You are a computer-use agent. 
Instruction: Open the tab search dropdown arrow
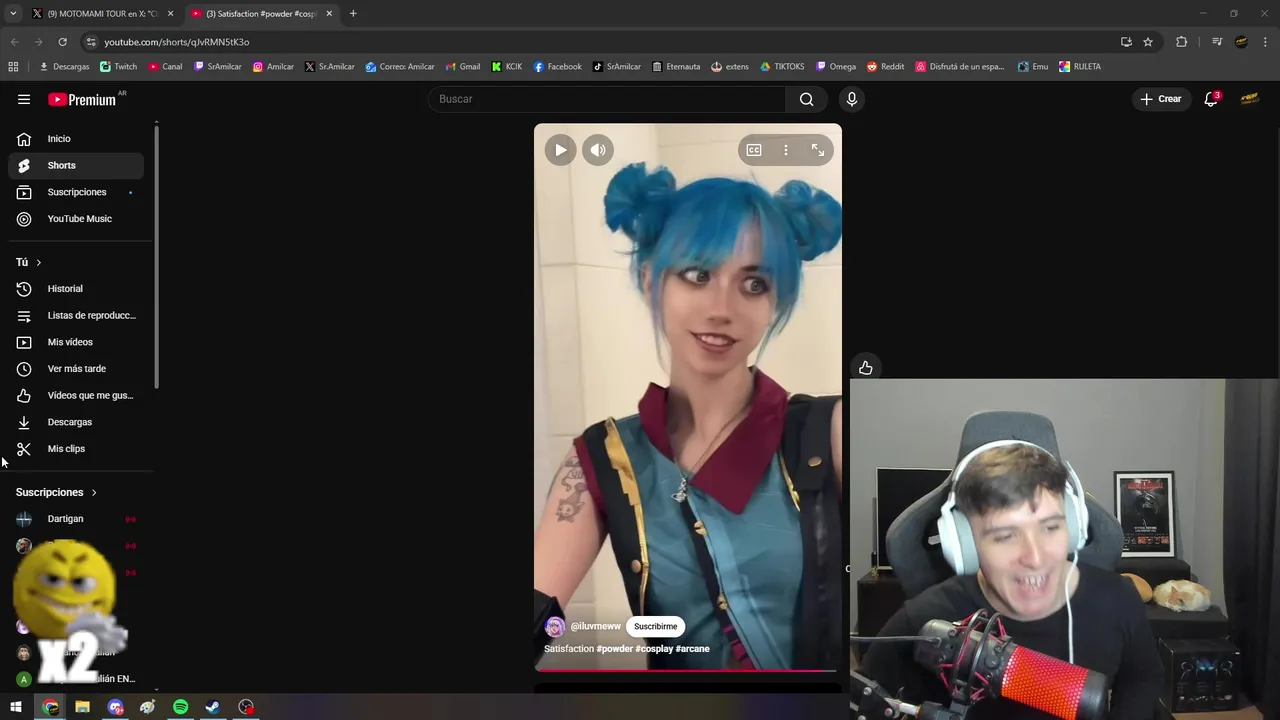13,14
